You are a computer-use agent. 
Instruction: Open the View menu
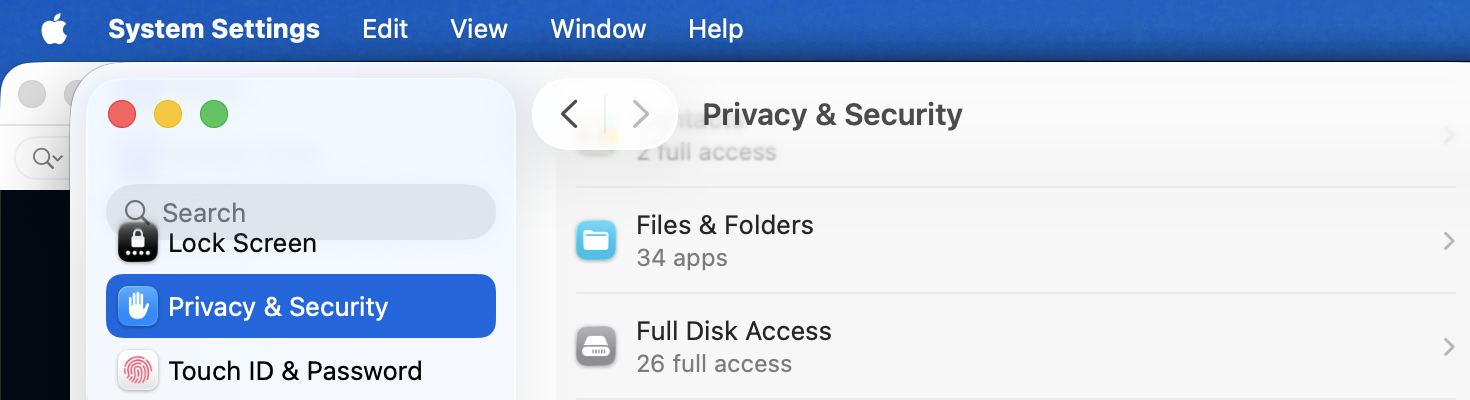click(x=479, y=30)
